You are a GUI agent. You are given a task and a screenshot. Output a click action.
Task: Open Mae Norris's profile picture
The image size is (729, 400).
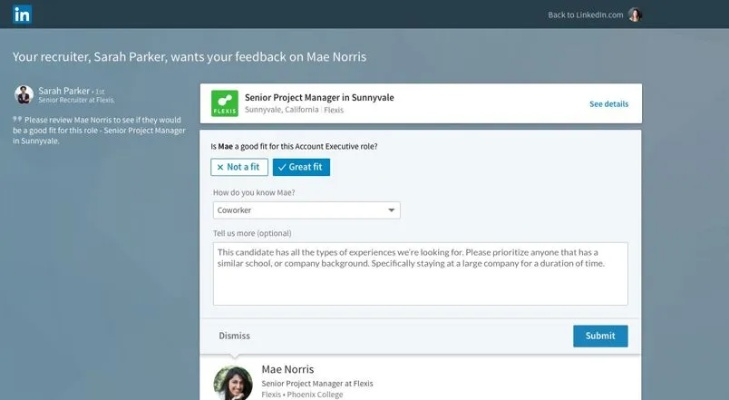tap(233, 383)
